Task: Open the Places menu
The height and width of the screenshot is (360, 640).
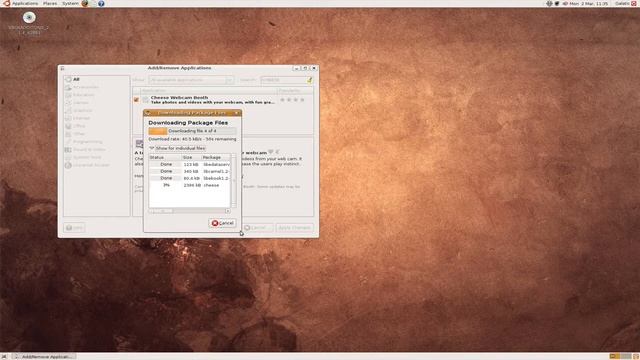Action: point(50,3)
